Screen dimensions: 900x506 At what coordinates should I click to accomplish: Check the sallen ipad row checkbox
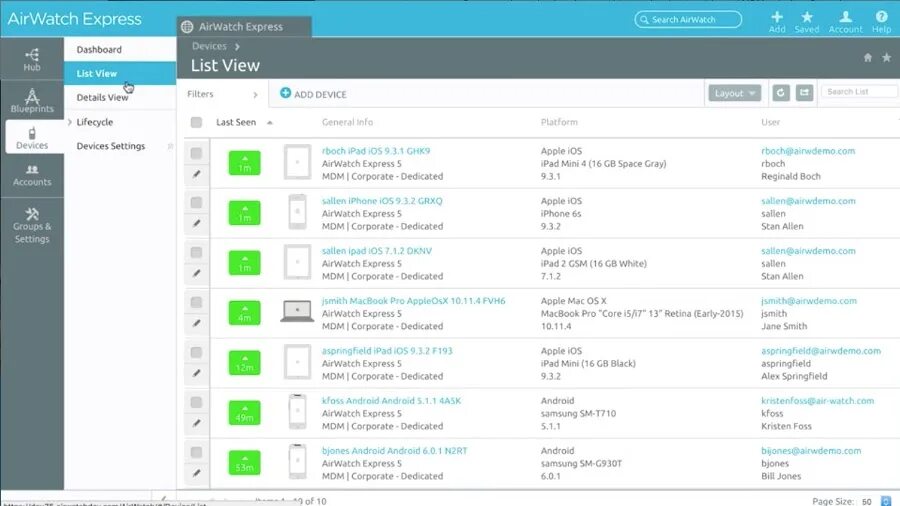tap(196, 252)
